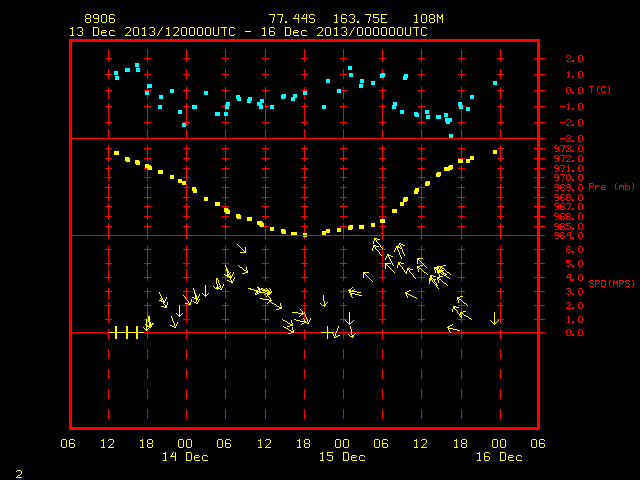Viewport: 640px width, 480px height.
Task: Click the 108M elevation text in header
Action: (428, 19)
